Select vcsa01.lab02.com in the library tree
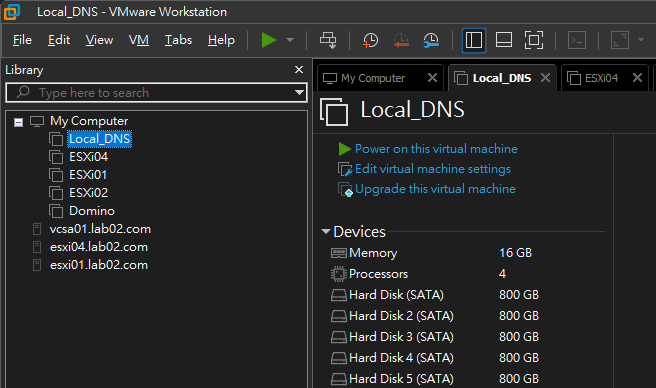Viewport: 656px width, 388px height. click(100, 229)
